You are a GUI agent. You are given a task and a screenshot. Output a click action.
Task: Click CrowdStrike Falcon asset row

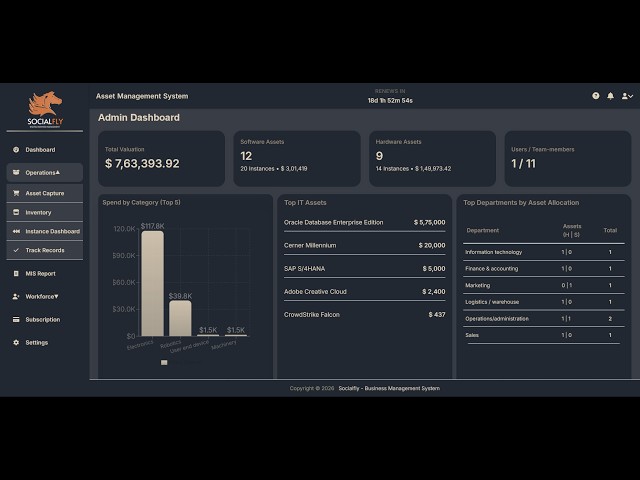click(364, 315)
